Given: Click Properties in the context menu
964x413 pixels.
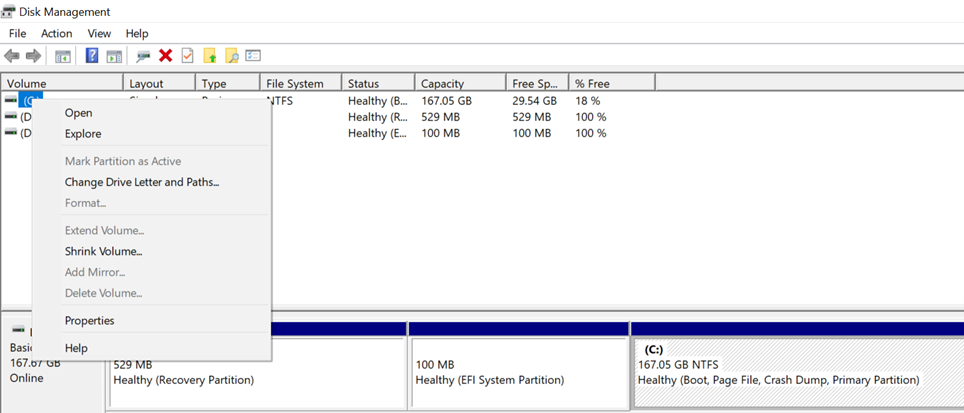Looking at the screenshot, I should [89, 320].
